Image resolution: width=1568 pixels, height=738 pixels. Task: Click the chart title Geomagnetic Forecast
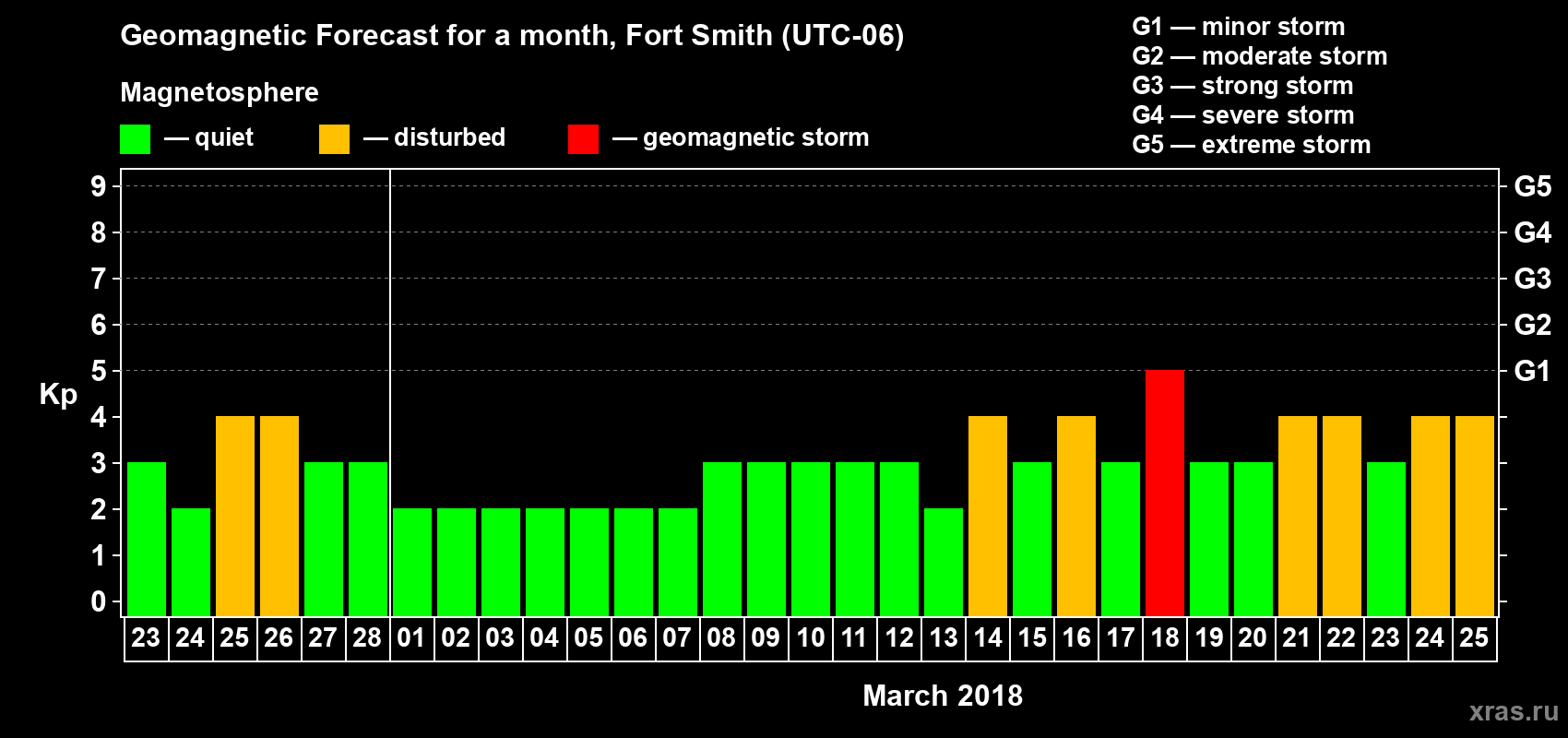[x=512, y=36]
